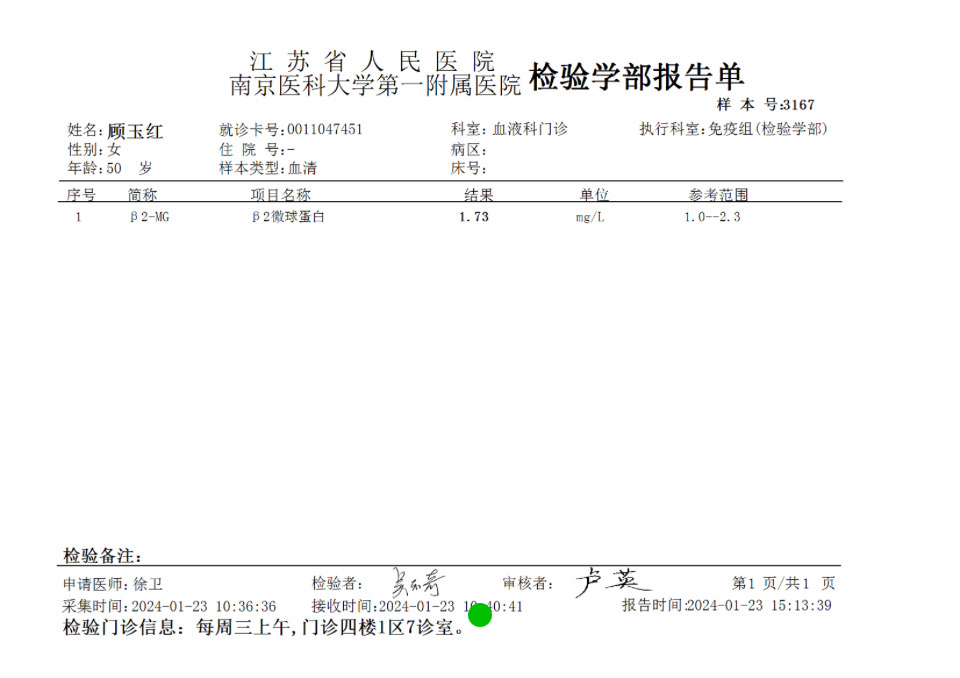Select card number 0011047451
Screen dimensions: 960x678
pyautogui.click(x=324, y=130)
